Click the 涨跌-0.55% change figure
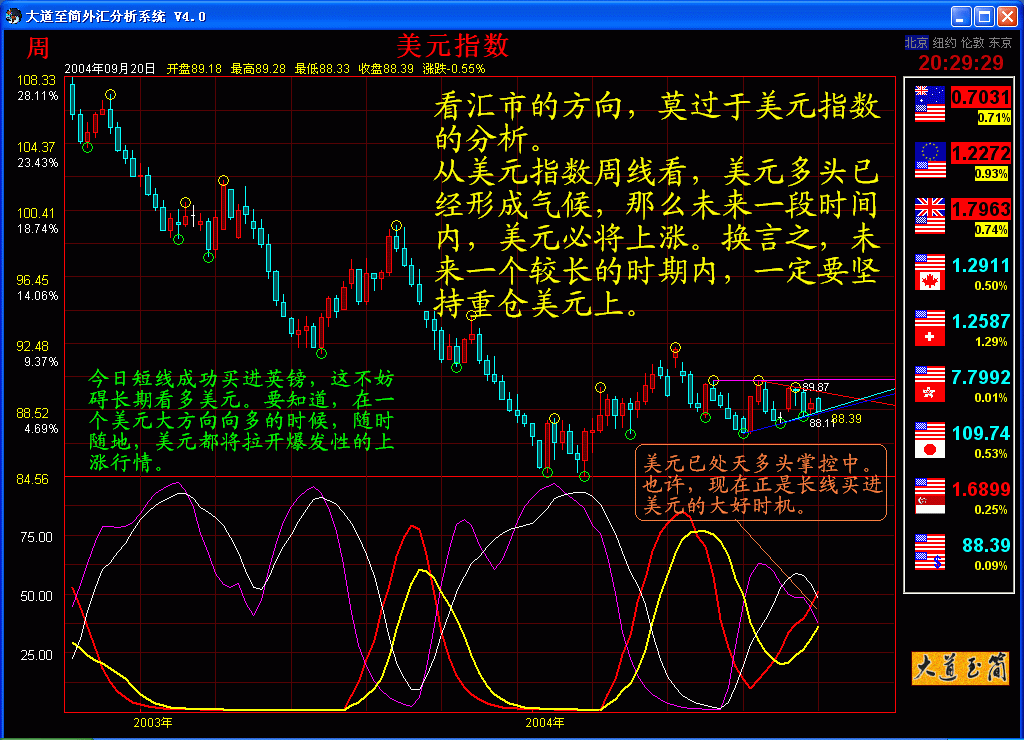The width and height of the screenshot is (1024, 740). (454, 69)
